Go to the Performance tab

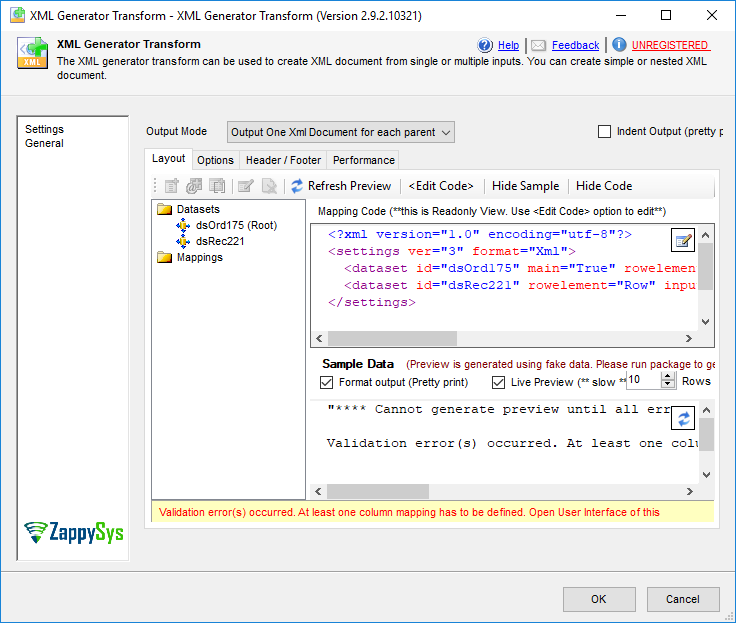(x=364, y=160)
